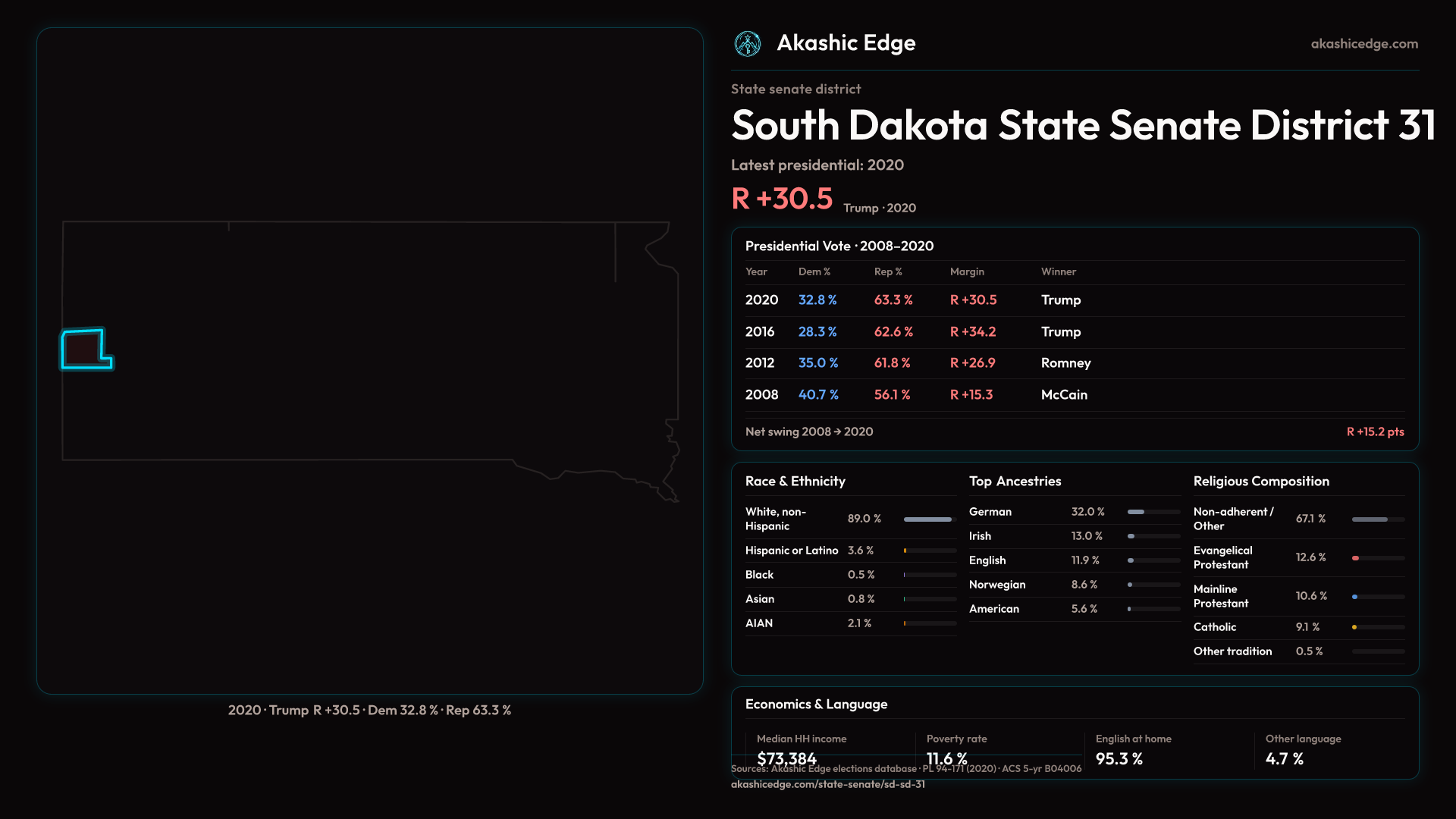Viewport: 1456px width, 819px height.
Task: Click the Median HH income value
Action: coord(786,758)
